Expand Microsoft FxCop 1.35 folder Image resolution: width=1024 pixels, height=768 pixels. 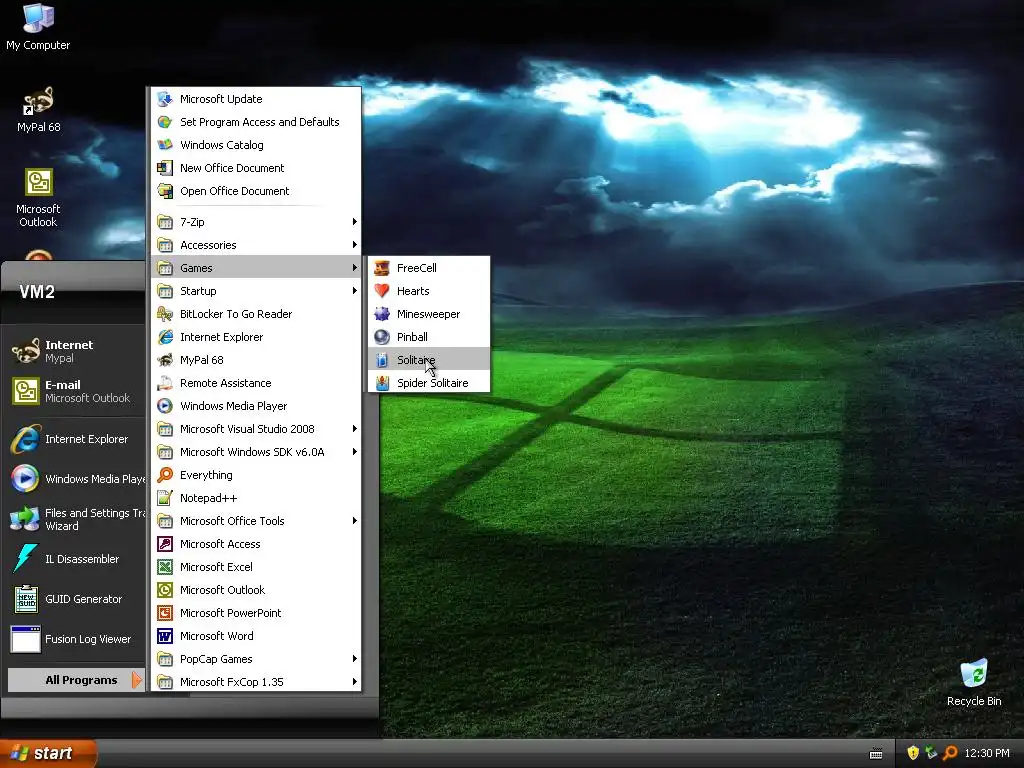pyautogui.click(x=256, y=682)
